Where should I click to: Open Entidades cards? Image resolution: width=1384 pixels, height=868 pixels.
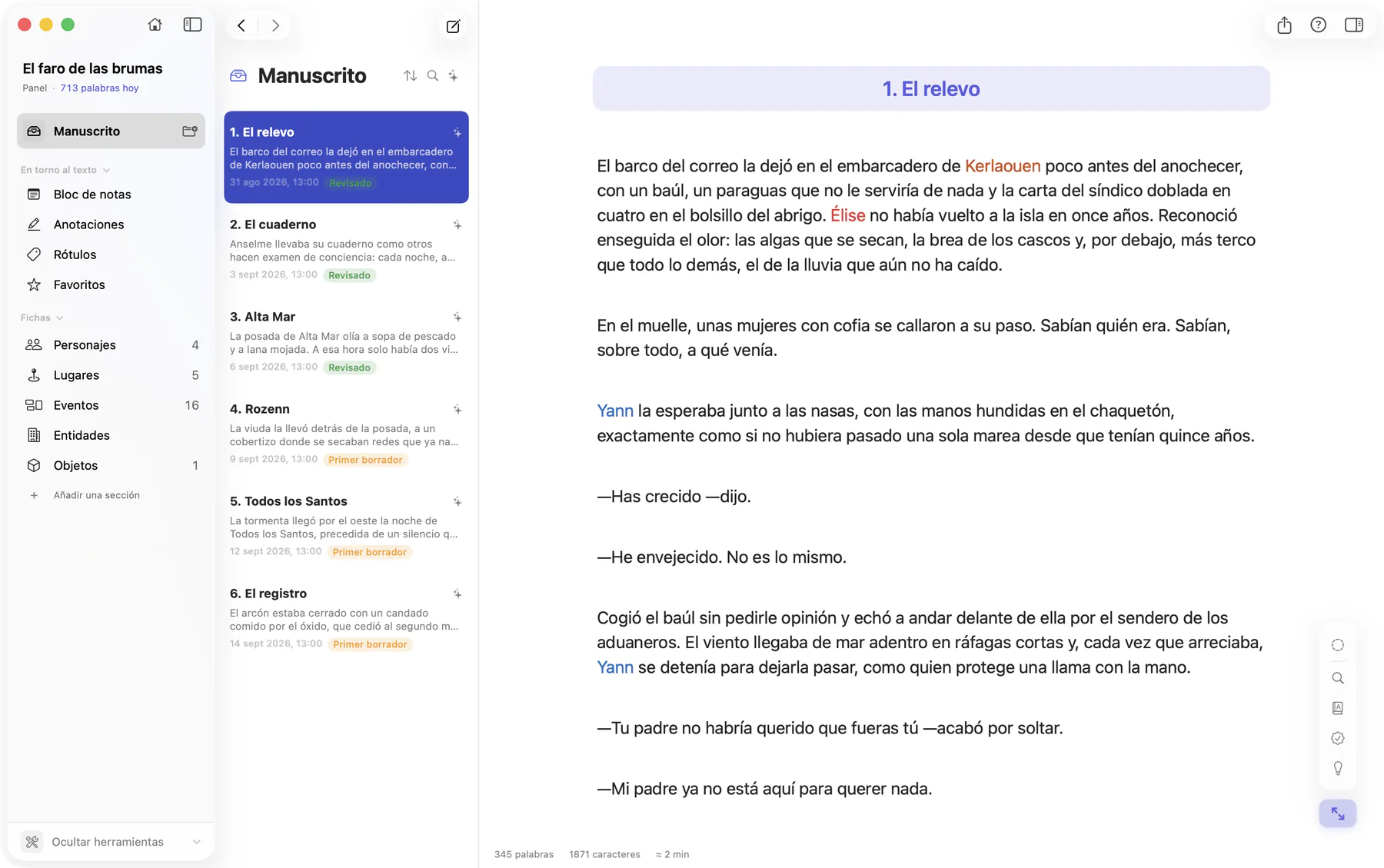[x=111, y=435]
